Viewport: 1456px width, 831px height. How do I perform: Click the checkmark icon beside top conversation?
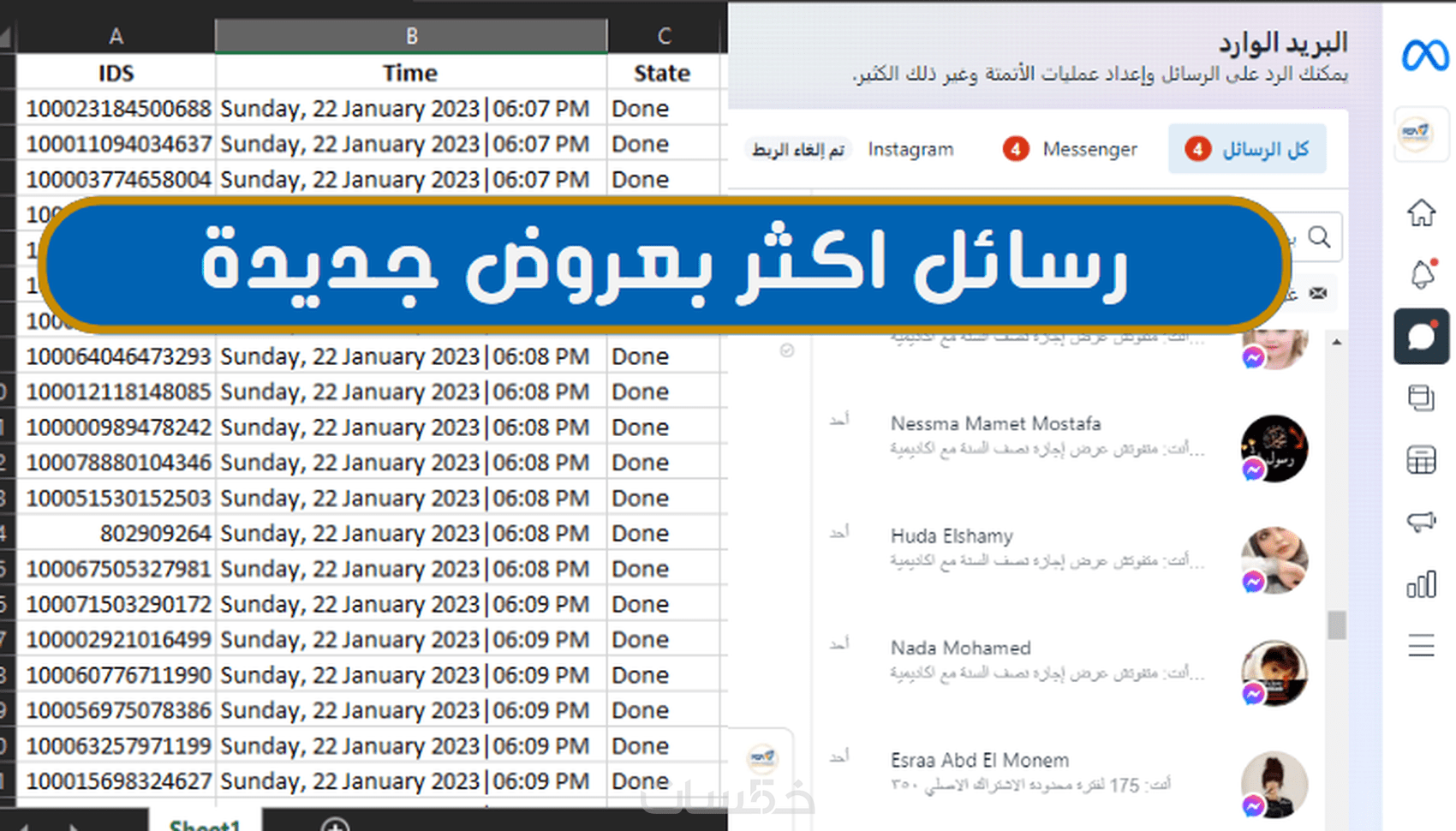(x=786, y=350)
